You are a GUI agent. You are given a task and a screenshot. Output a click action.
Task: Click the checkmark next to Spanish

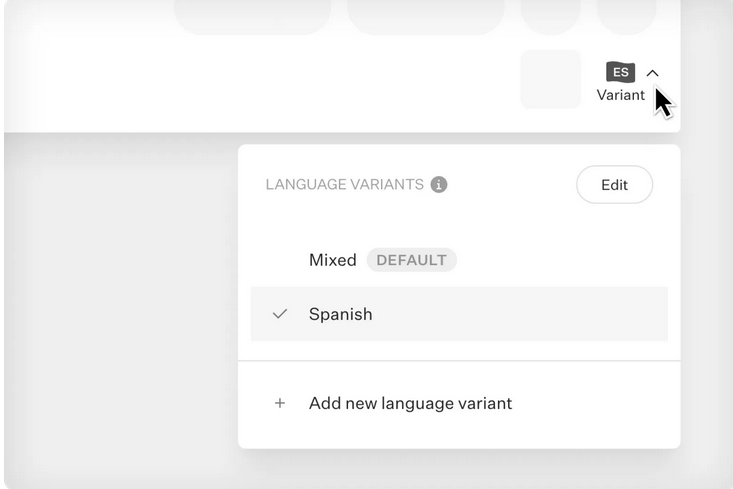click(x=280, y=314)
